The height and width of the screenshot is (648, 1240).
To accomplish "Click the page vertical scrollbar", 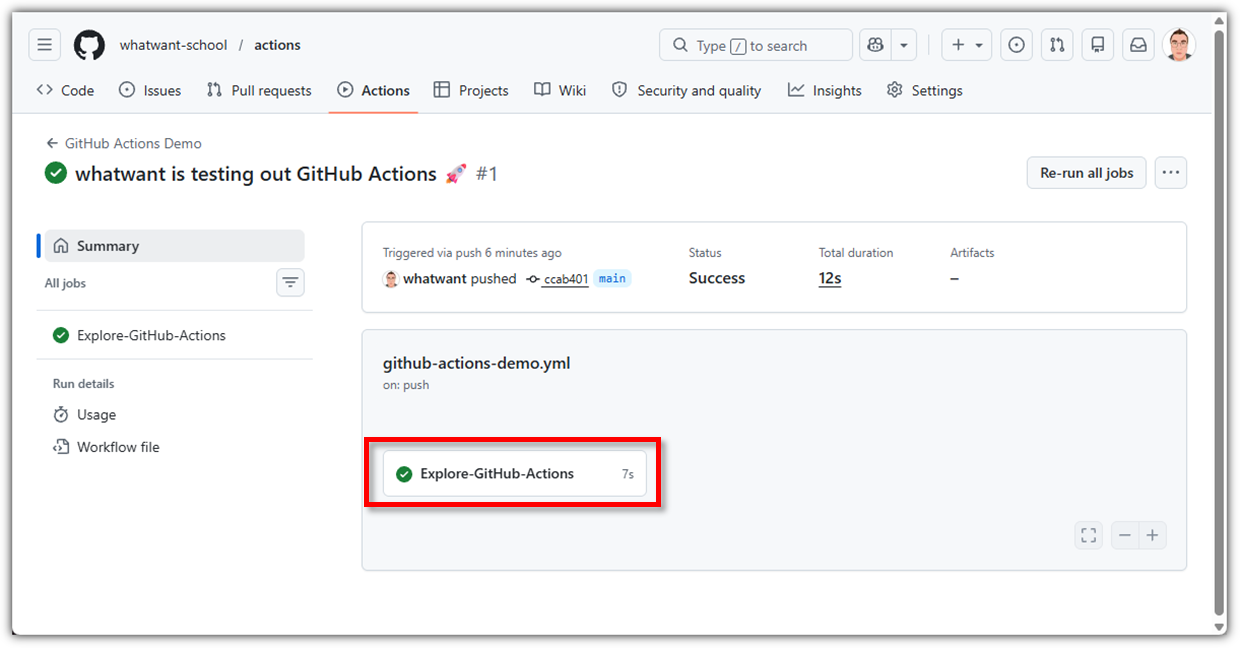I will (1219, 323).
